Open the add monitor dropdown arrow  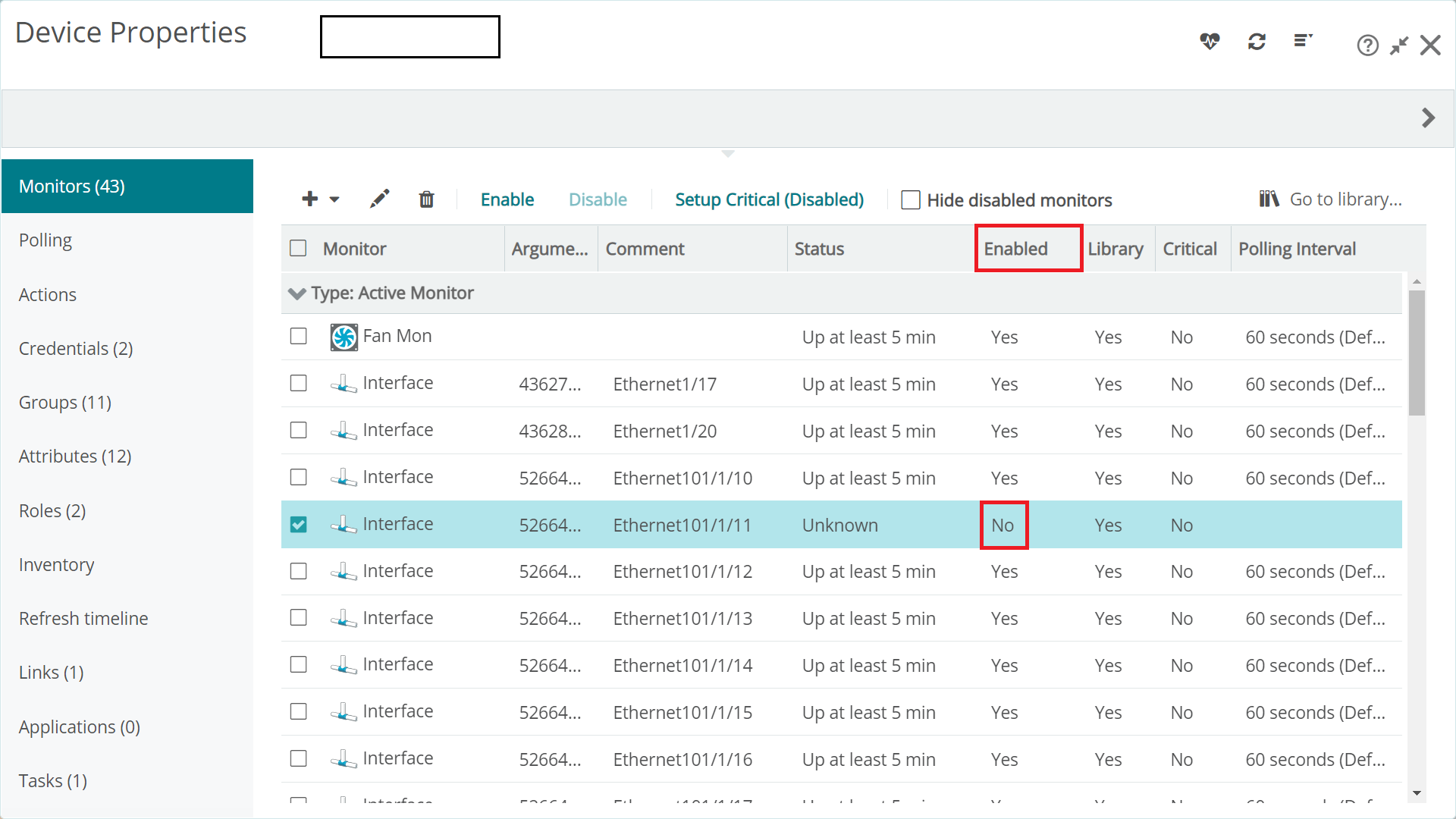[334, 199]
